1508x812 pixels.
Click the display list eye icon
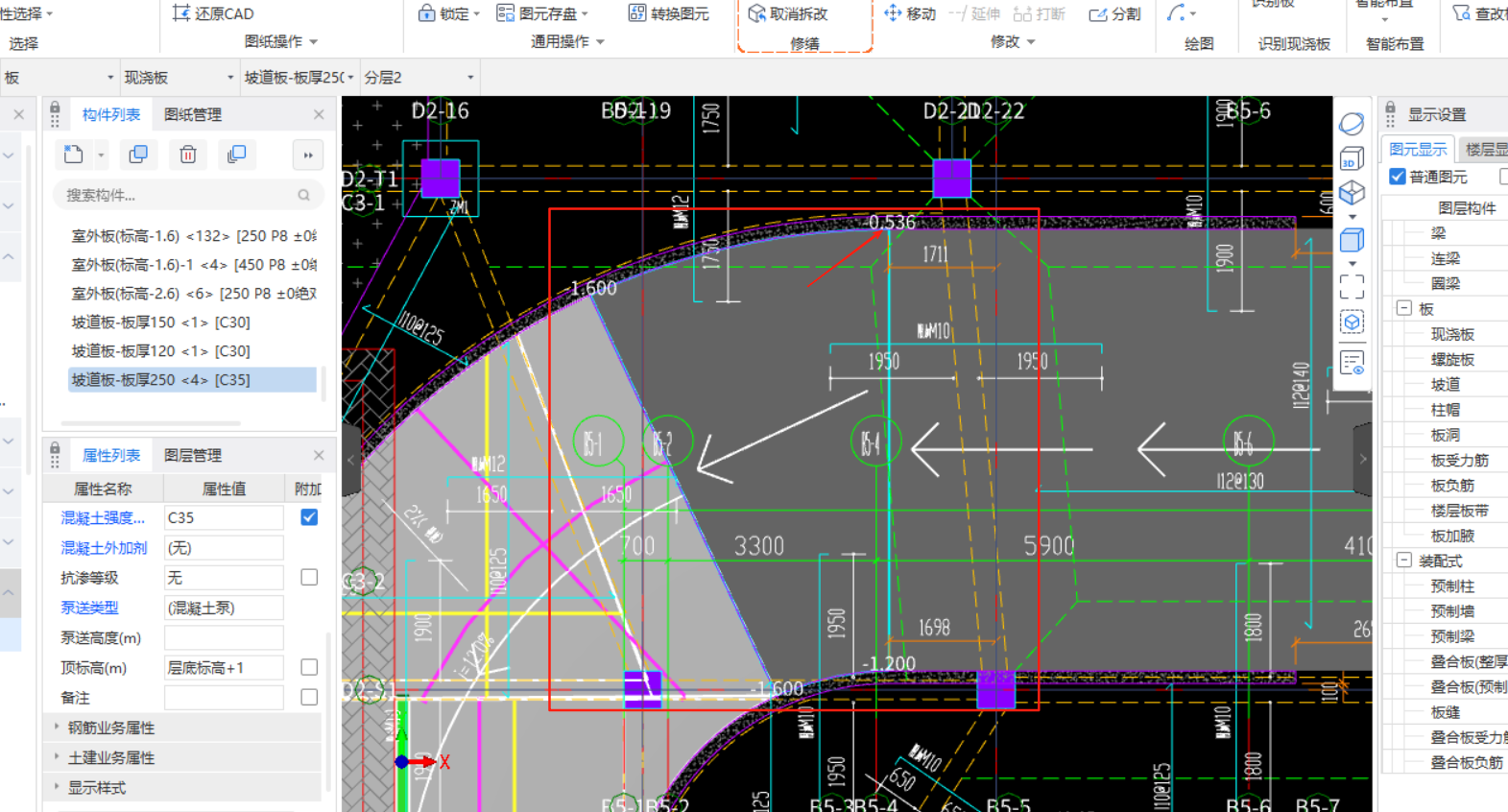pyautogui.click(x=1352, y=363)
